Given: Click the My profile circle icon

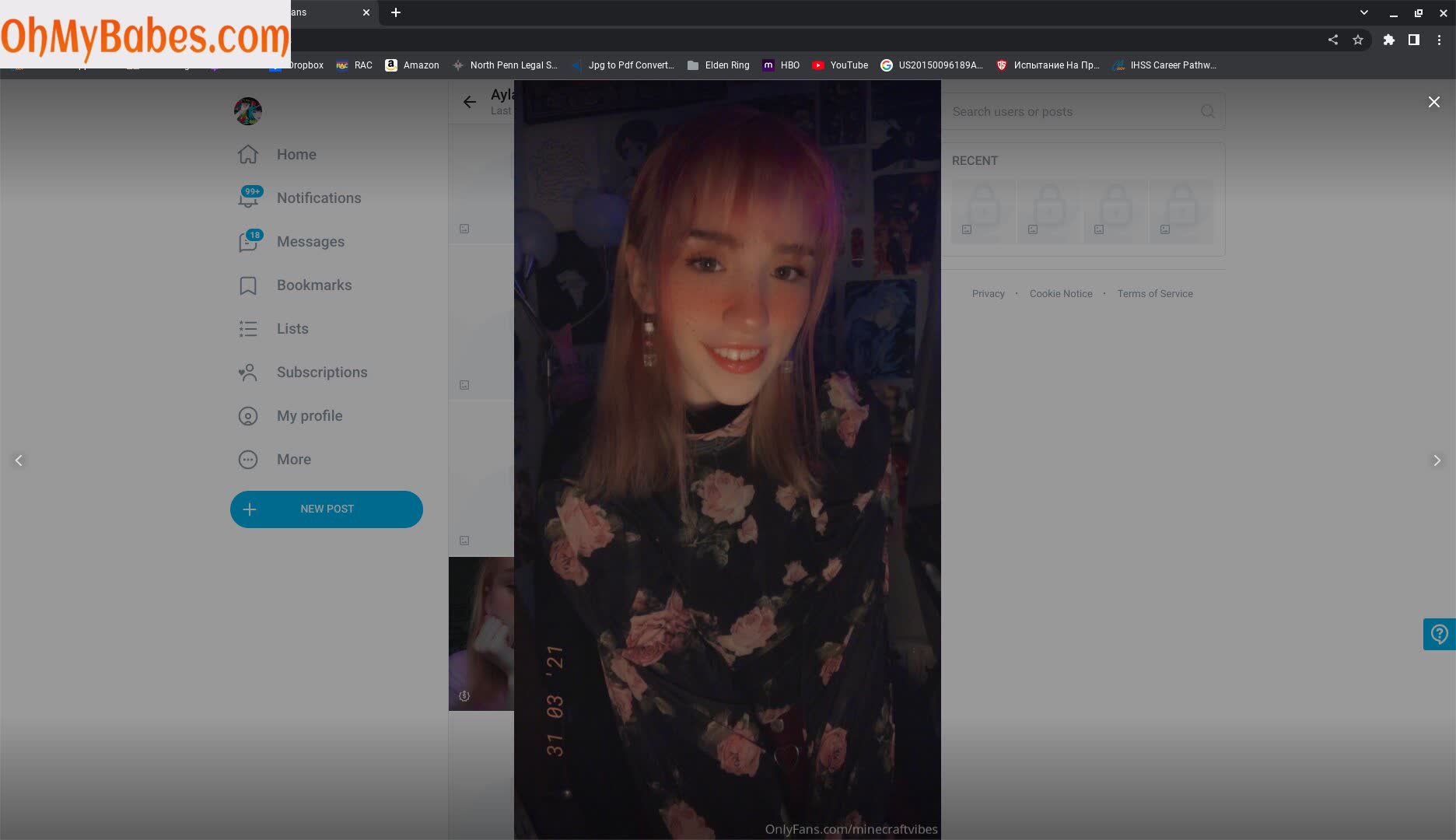Looking at the screenshot, I should [248, 416].
